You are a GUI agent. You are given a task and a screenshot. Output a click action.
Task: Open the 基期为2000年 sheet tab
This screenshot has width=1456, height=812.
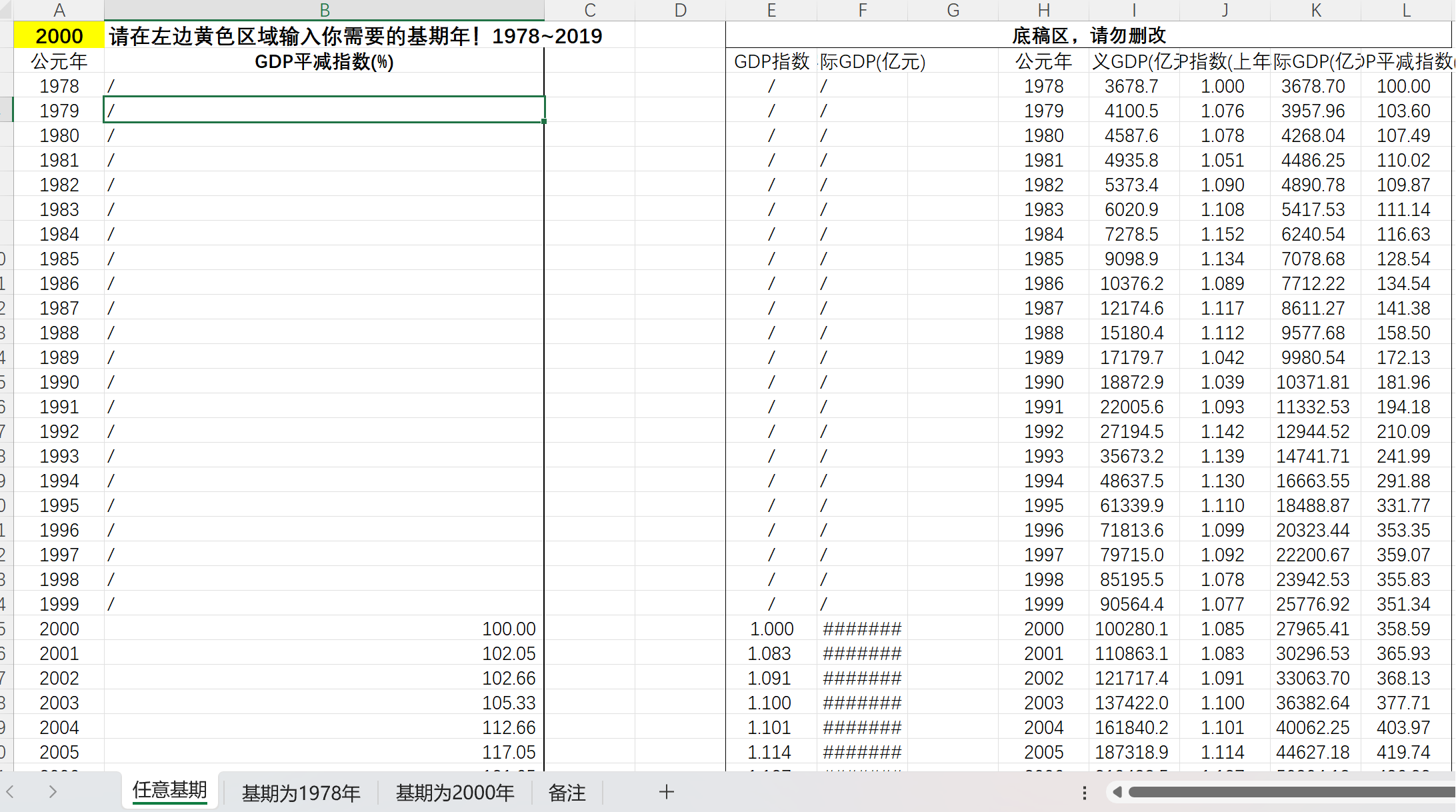(455, 793)
